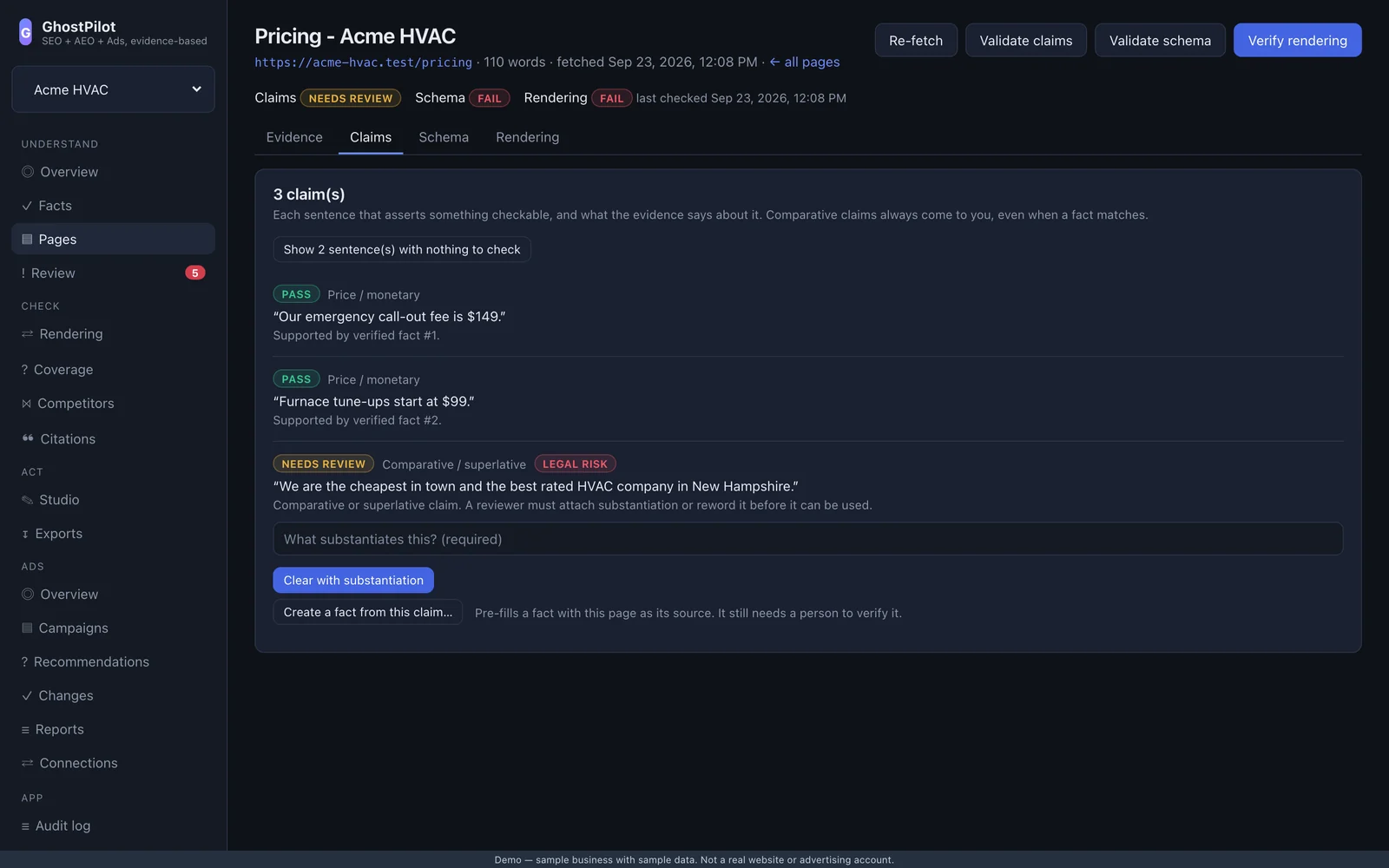This screenshot has height=868, width=1389.
Task: Open Overview under Understand section
Action: 113,172
